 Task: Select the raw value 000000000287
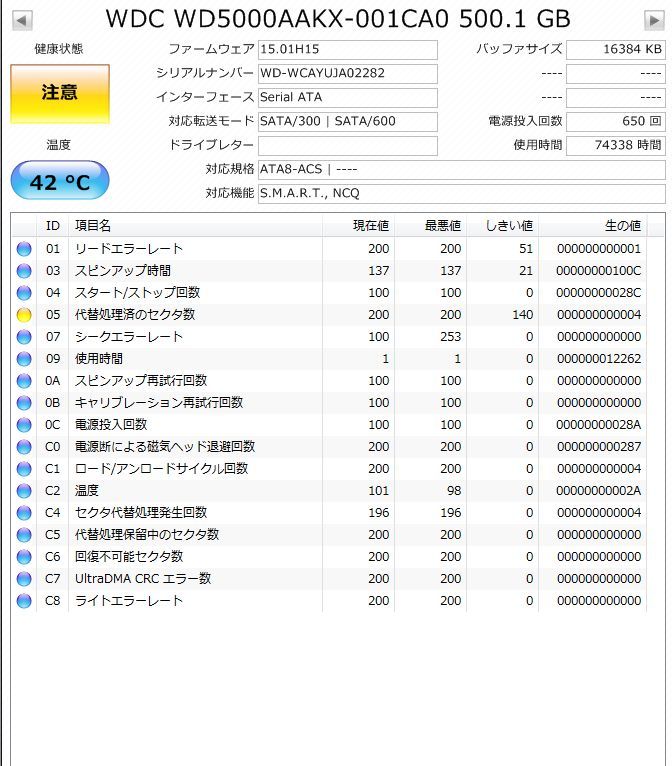point(599,447)
